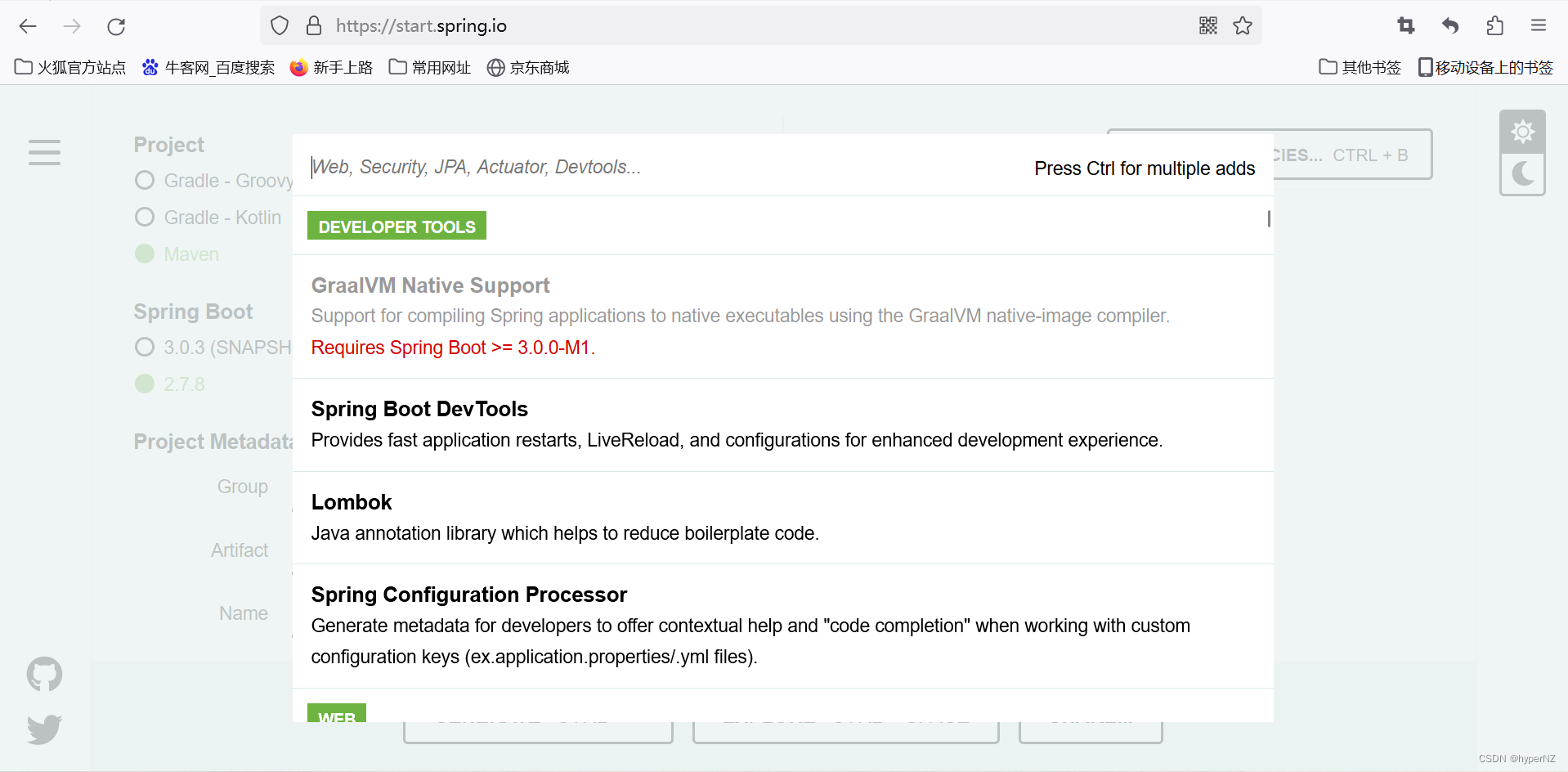Image resolution: width=1568 pixels, height=772 pixels.
Task: Go forward to the next page
Action: (x=72, y=26)
